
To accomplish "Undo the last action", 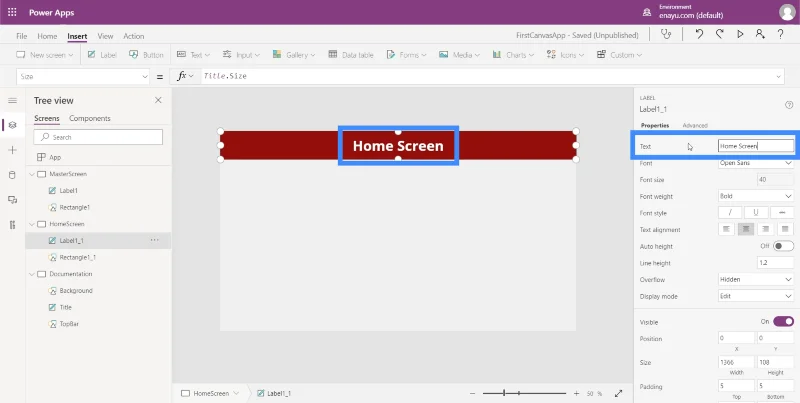I will pyautogui.click(x=699, y=35).
